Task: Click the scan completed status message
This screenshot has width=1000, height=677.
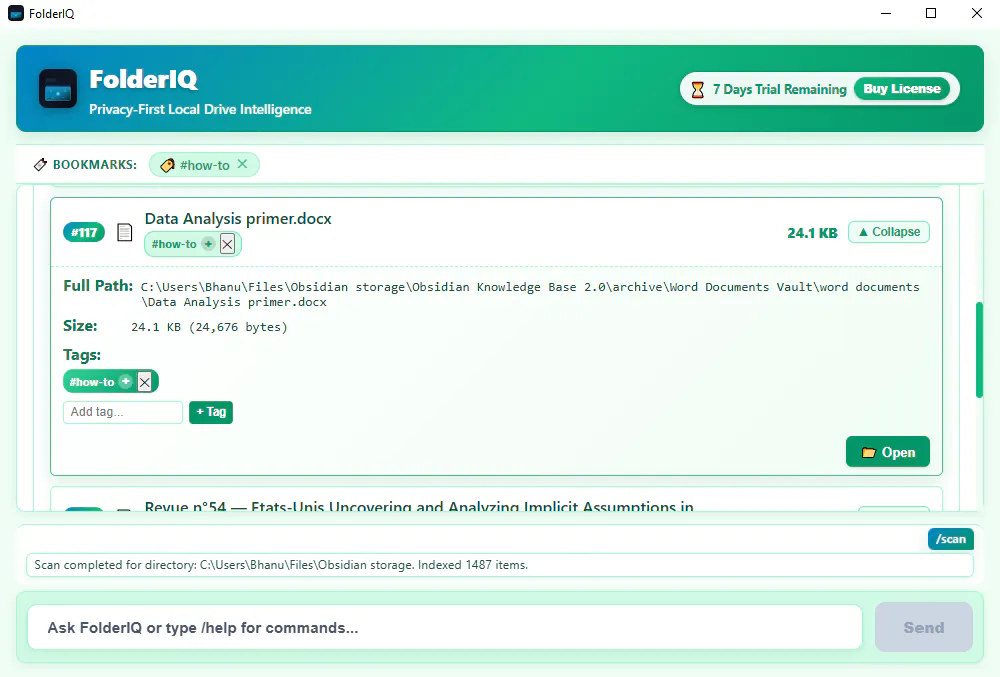Action: (x=499, y=565)
